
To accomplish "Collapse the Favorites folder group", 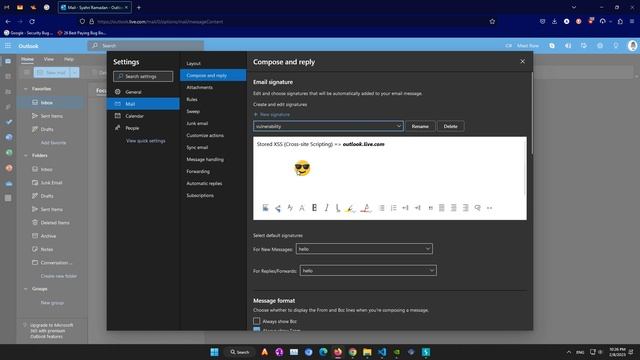I will pyautogui.click(x=26, y=89).
